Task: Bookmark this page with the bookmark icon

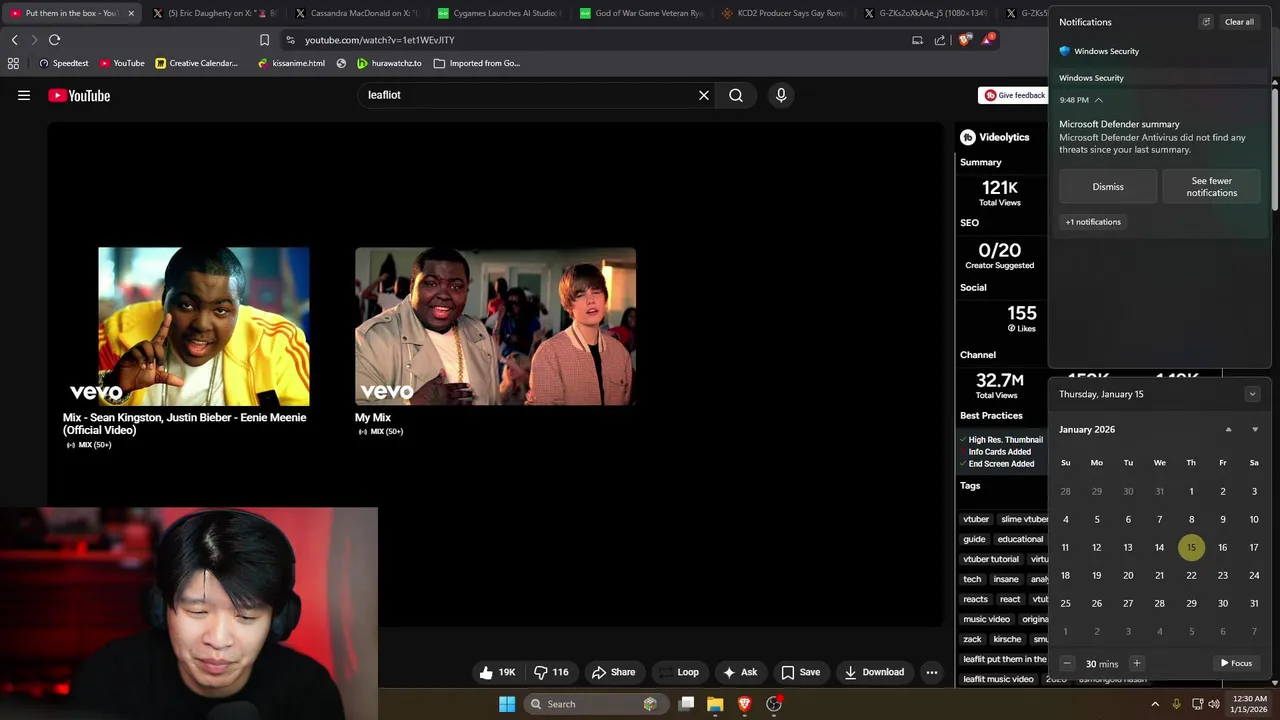Action: [264, 40]
